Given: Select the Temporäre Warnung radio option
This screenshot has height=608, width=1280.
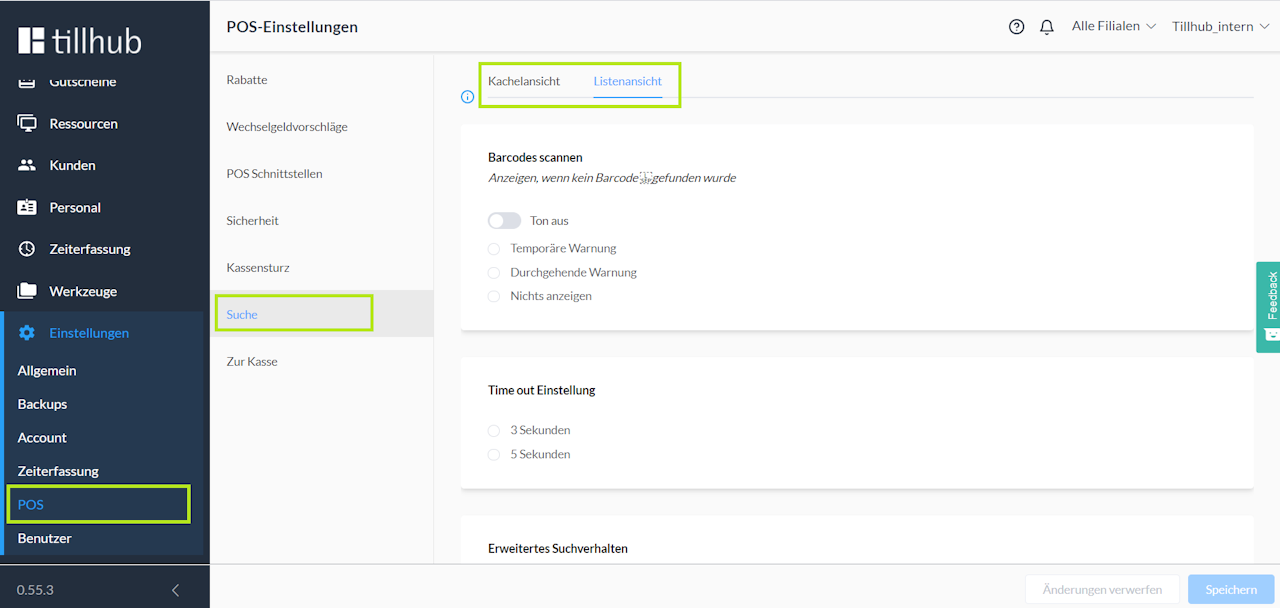Looking at the screenshot, I should pyautogui.click(x=494, y=248).
